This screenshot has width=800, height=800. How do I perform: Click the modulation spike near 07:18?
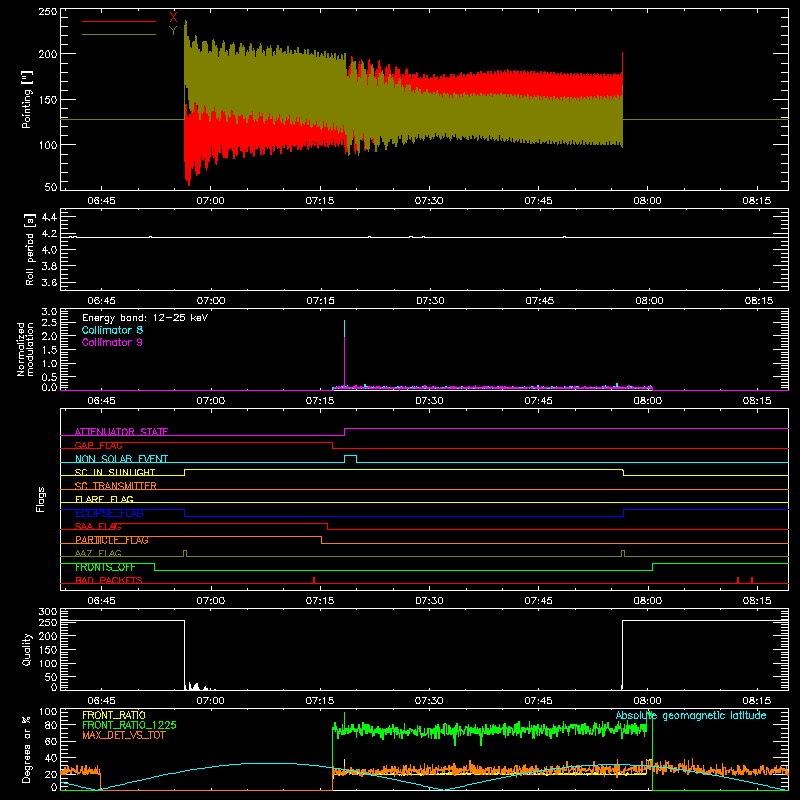tap(345, 355)
